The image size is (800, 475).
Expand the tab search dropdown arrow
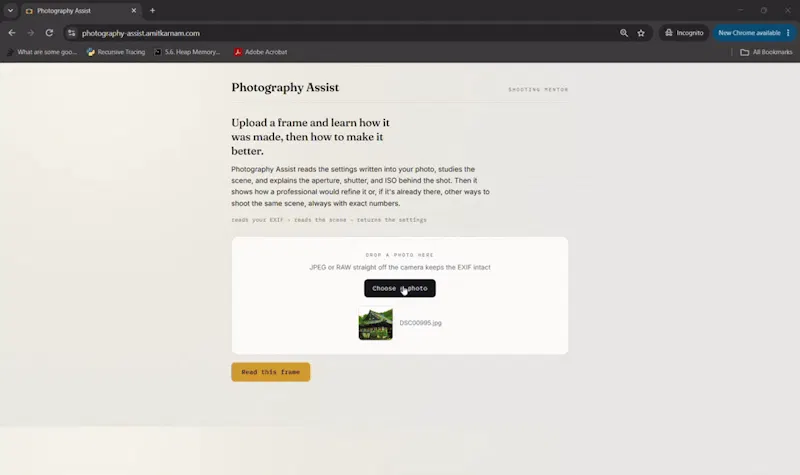[x=10, y=10]
